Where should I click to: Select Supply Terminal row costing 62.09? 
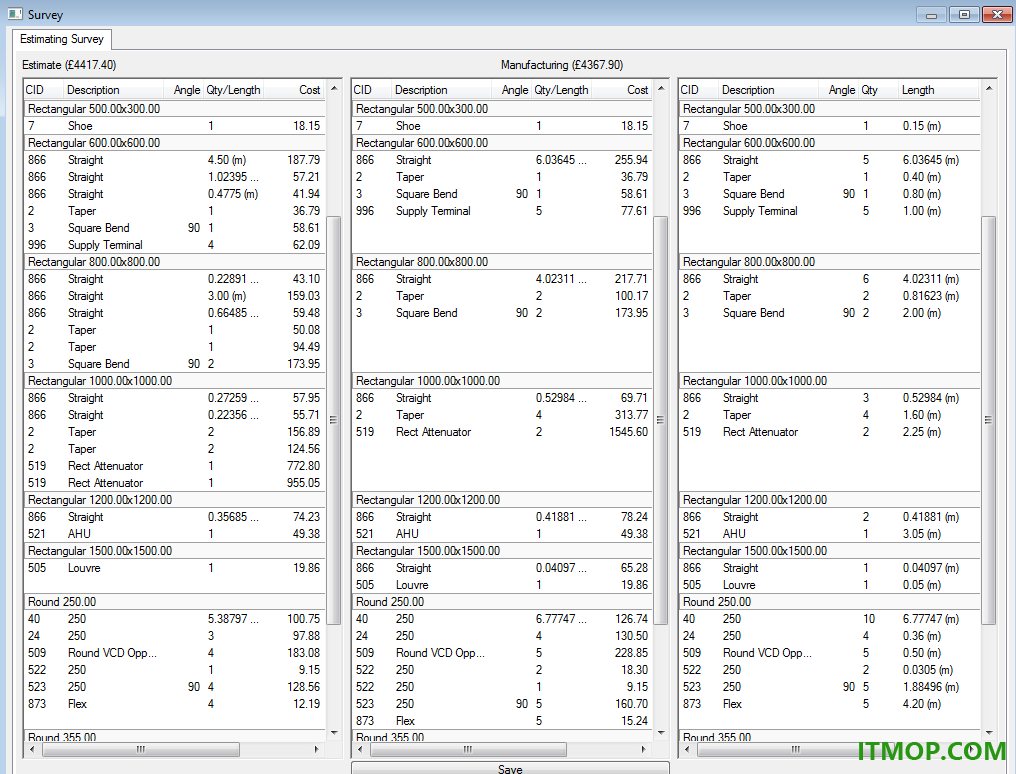175,245
